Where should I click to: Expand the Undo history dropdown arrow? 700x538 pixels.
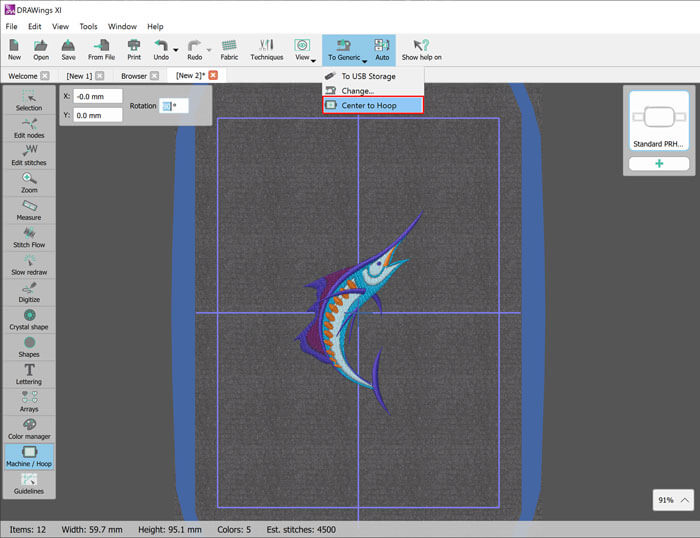176,49
